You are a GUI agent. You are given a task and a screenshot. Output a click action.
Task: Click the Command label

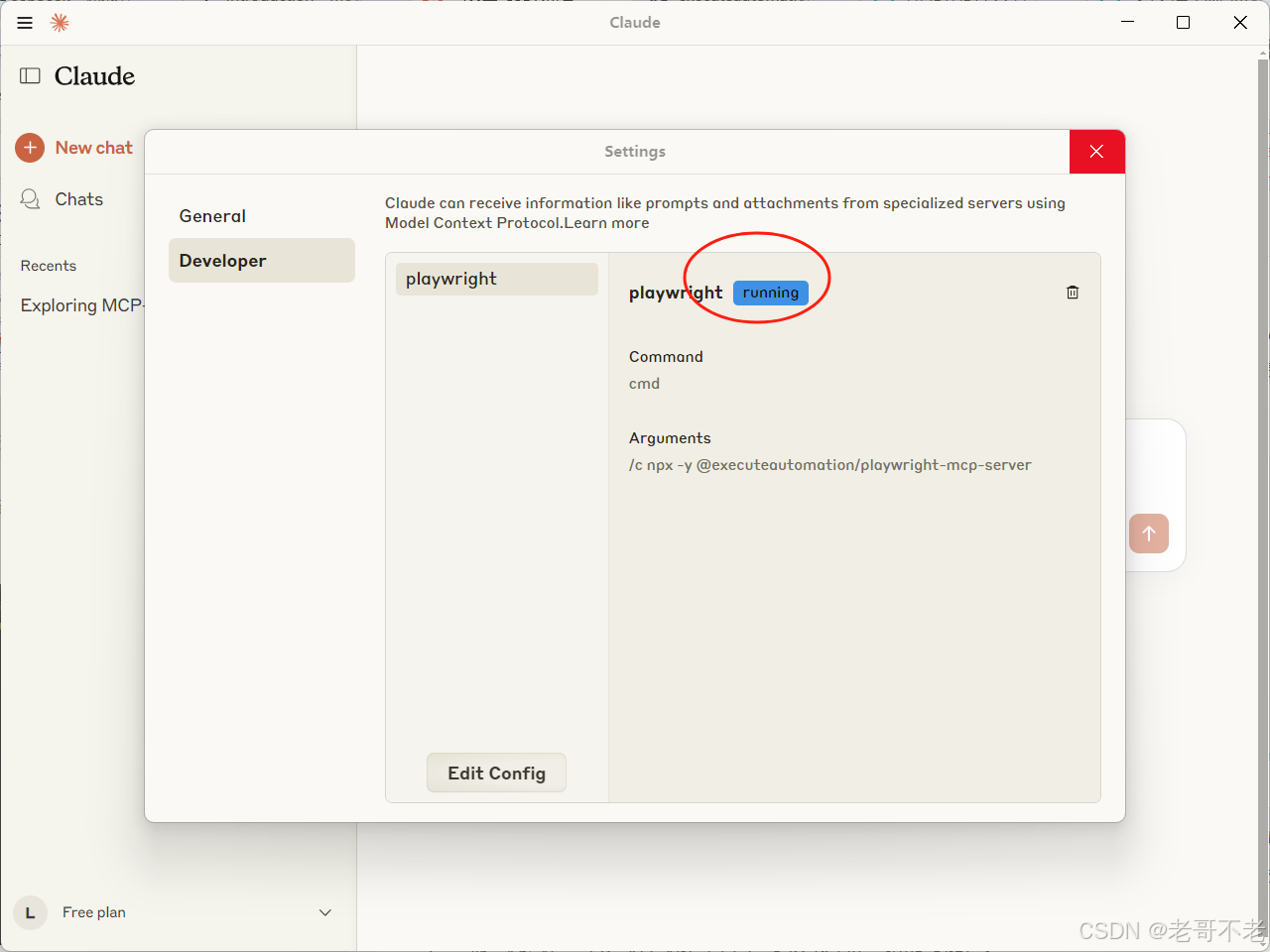[x=666, y=357]
